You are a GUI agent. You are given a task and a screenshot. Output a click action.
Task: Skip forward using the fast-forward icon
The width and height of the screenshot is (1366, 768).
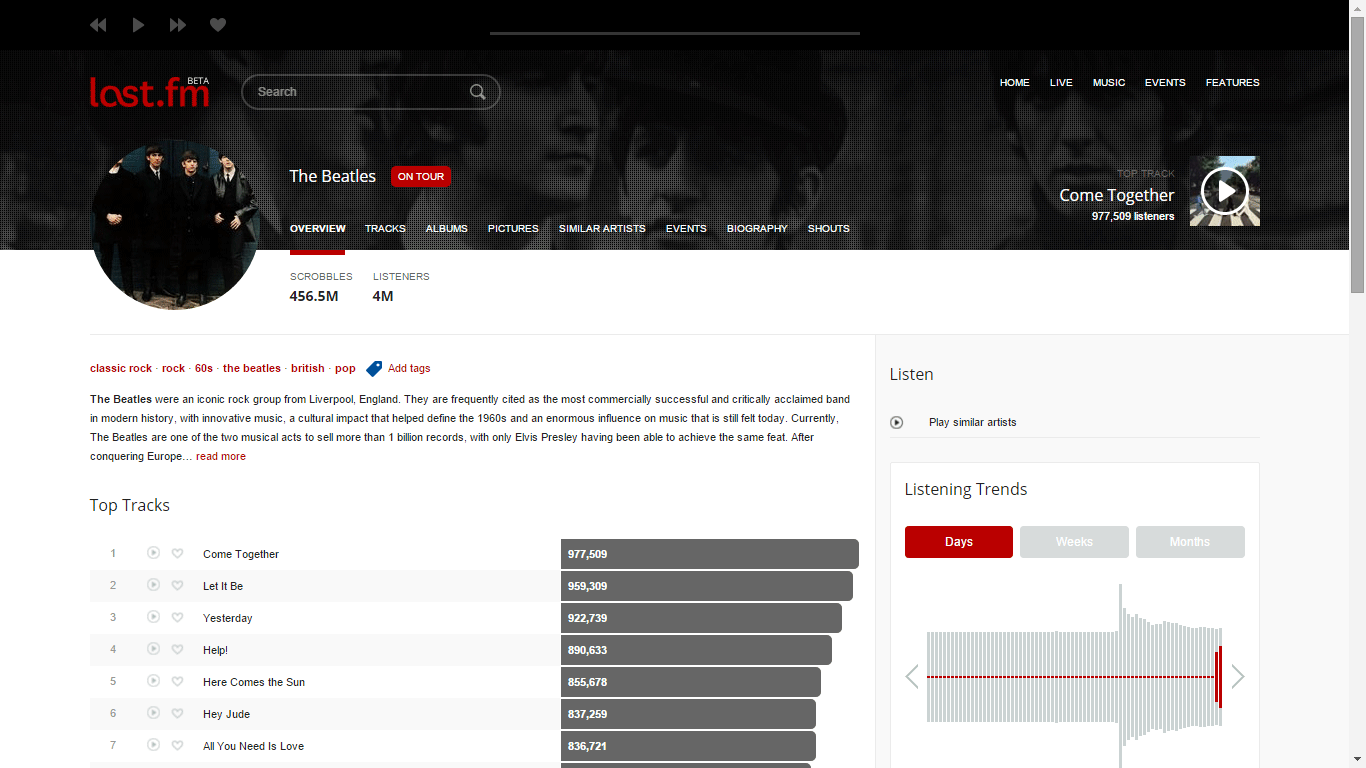tap(177, 24)
